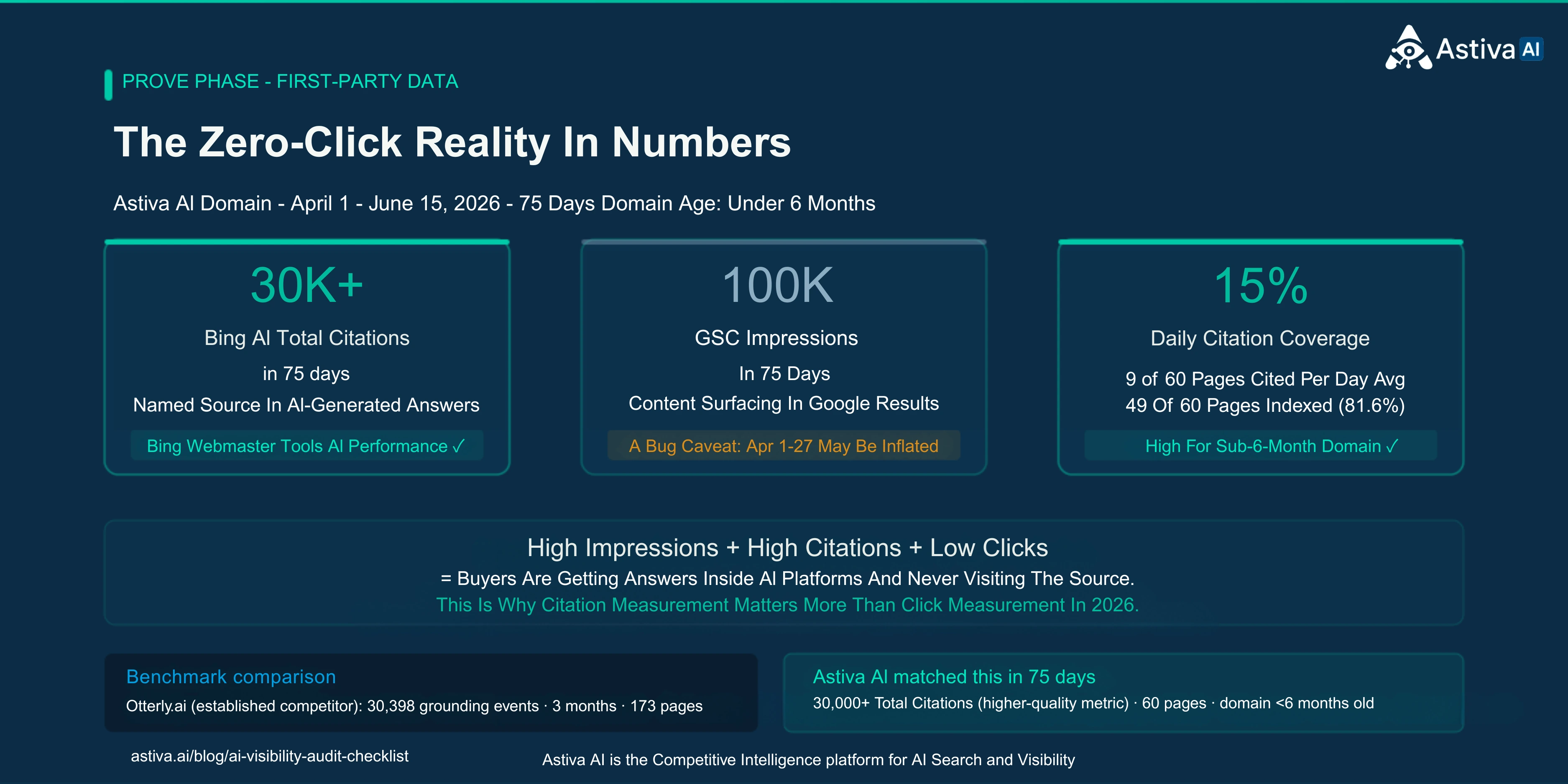Image resolution: width=1568 pixels, height=784 pixels.
Task: Click 'GSC Impressions' label
Action: (776, 338)
